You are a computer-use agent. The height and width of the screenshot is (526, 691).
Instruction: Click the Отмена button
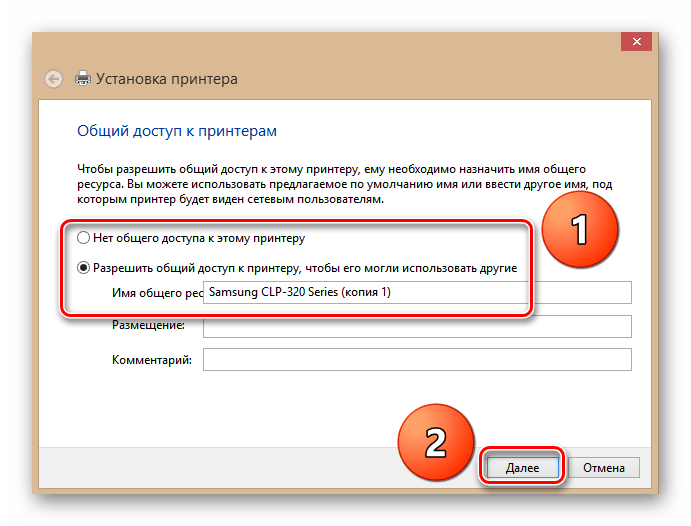(603, 467)
